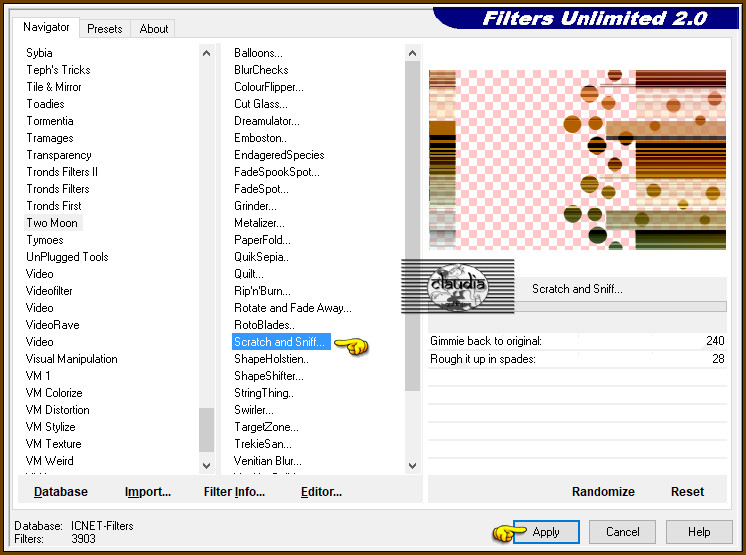Choose the Grinder... filter

coord(255,206)
